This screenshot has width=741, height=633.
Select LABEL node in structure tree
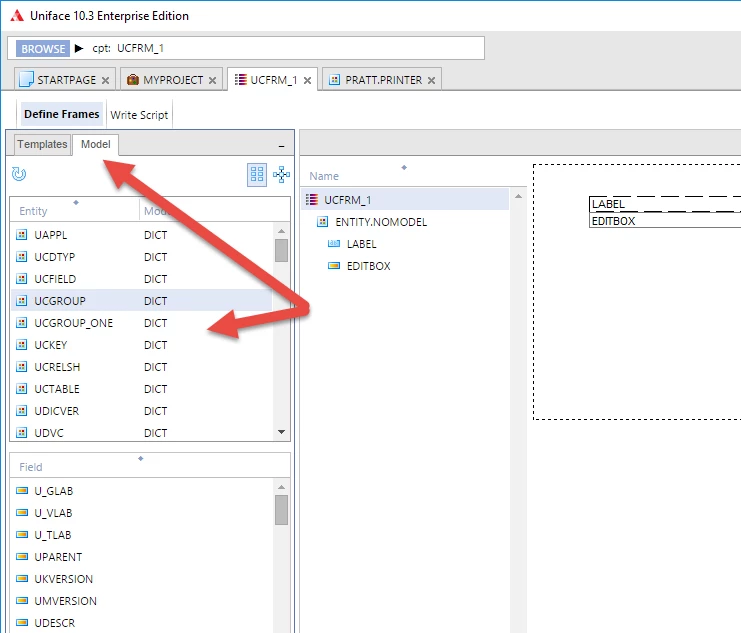tap(362, 244)
